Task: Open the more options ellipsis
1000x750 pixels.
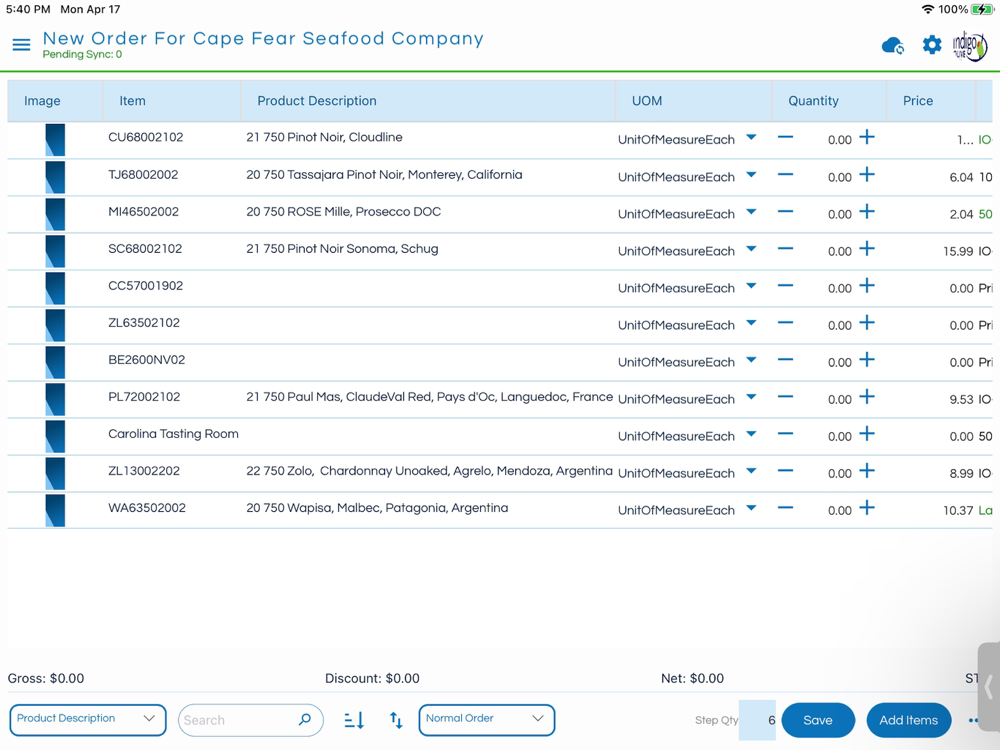Action: coord(973,720)
